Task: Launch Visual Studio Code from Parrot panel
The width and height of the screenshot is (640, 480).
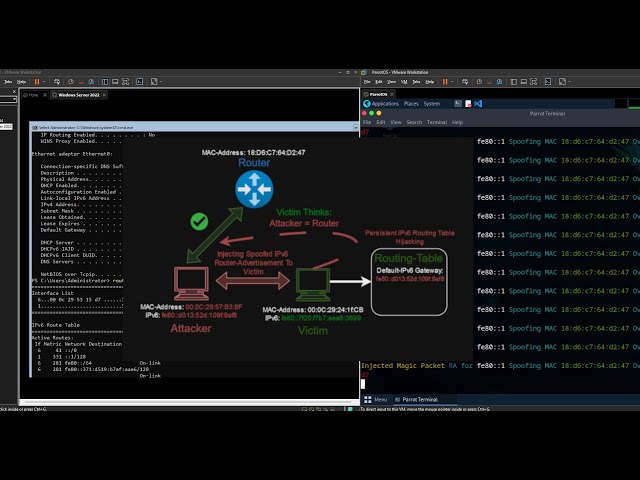Action: [478, 104]
